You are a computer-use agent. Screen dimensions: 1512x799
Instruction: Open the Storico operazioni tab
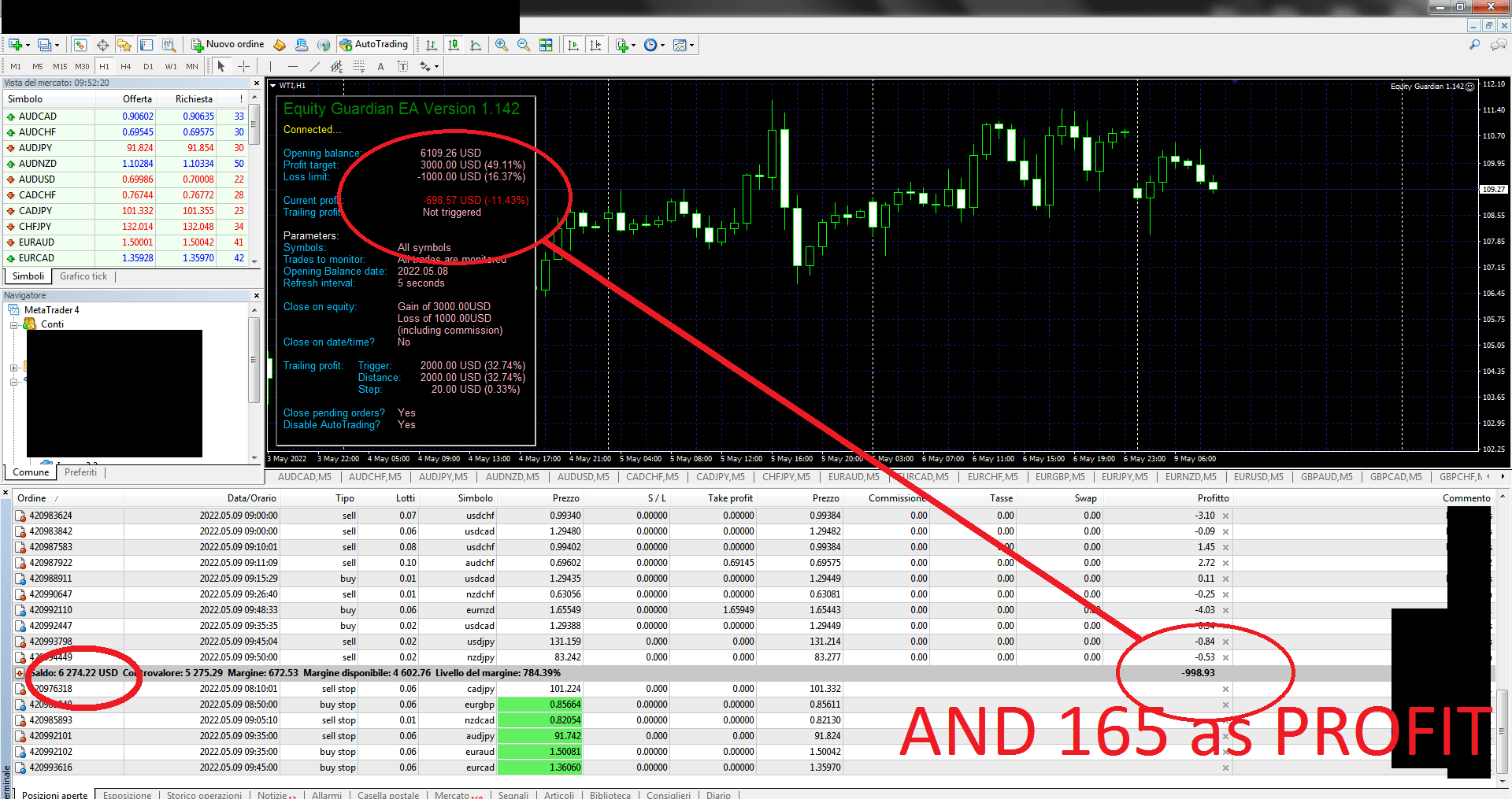pyautogui.click(x=204, y=795)
